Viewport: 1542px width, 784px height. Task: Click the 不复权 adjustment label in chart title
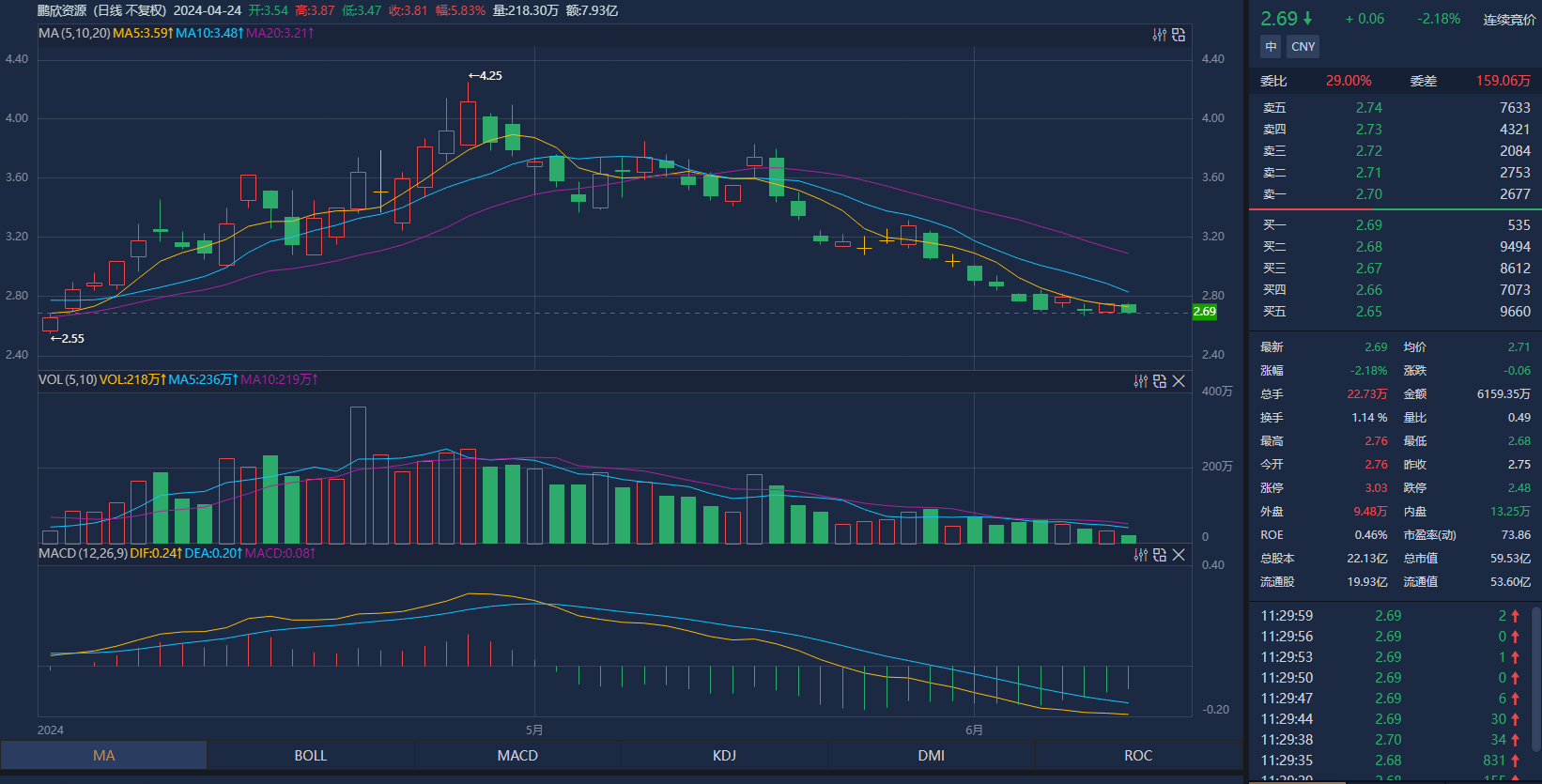click(146, 10)
